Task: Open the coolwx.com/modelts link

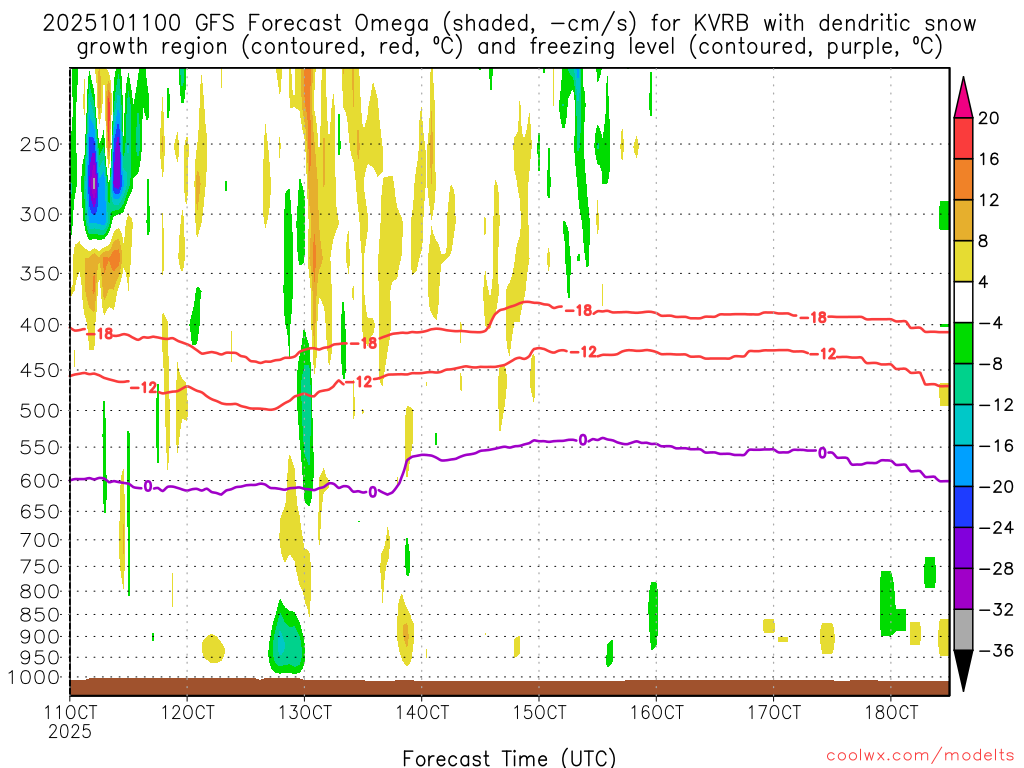Action: click(x=920, y=755)
